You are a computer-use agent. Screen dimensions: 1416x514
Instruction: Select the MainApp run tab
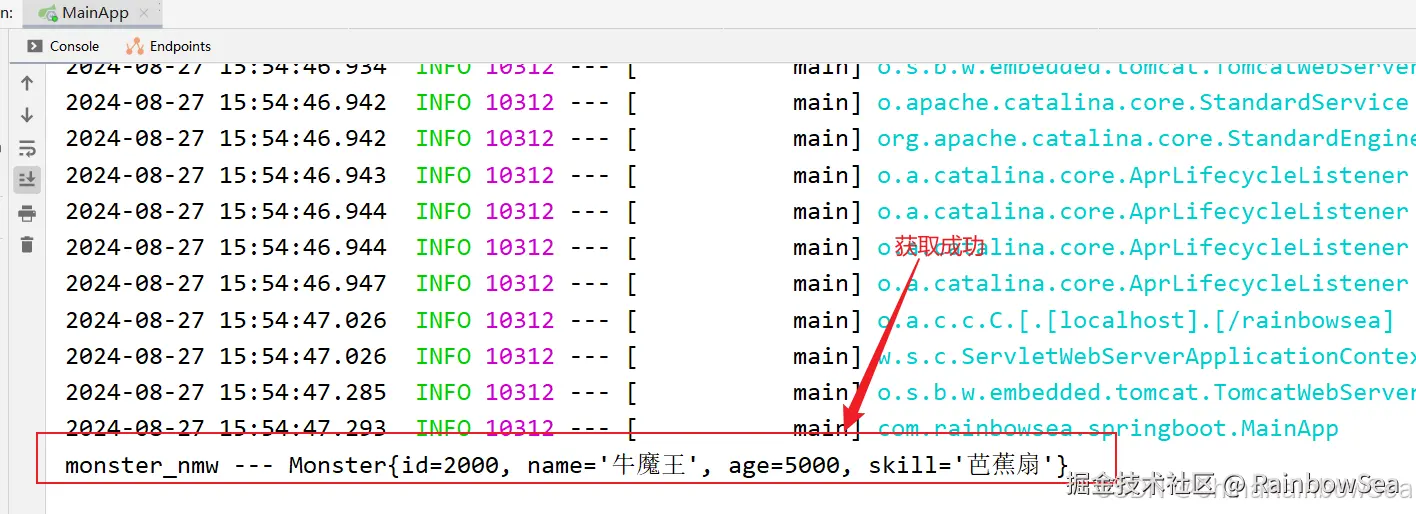tap(93, 13)
